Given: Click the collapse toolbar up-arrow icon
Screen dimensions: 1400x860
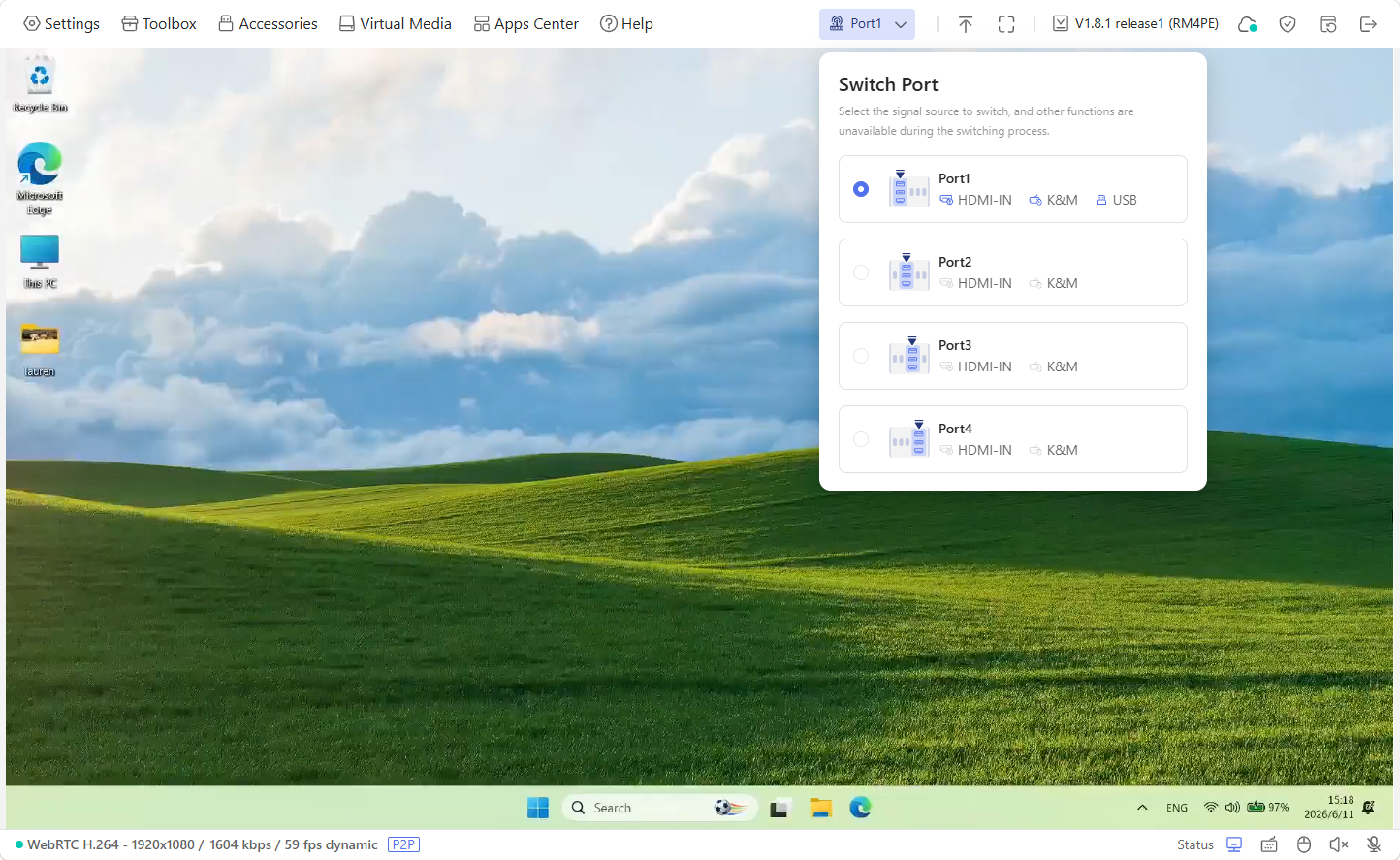Looking at the screenshot, I should (x=966, y=24).
